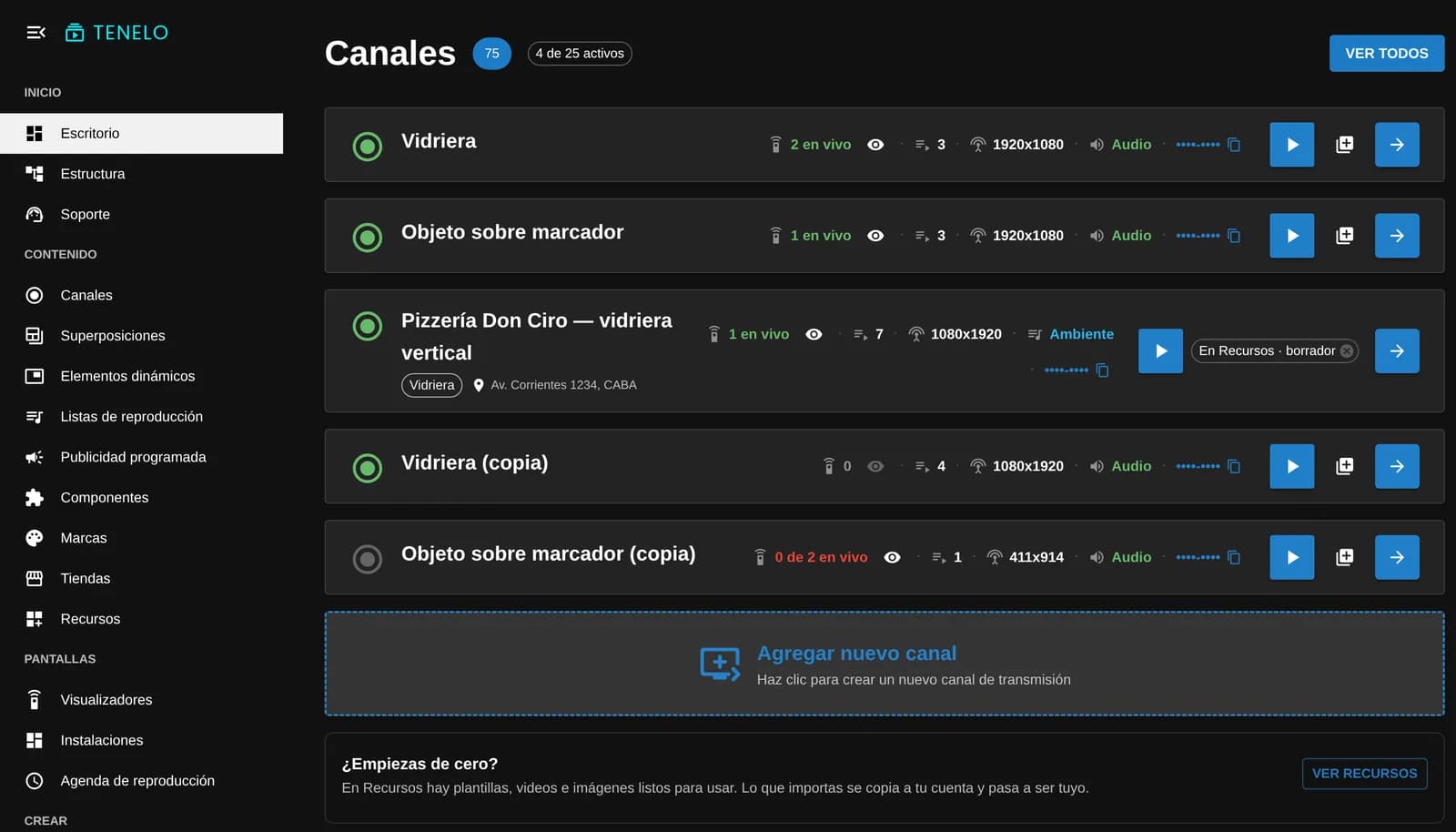Viewport: 1456px width, 832px height.
Task: Play the Vidriera channel
Action: 1292,145
